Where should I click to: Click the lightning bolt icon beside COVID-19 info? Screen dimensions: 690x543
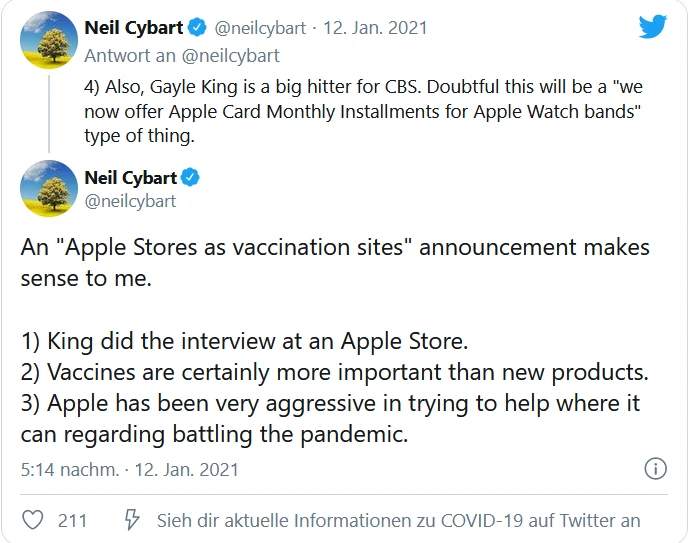(131, 520)
